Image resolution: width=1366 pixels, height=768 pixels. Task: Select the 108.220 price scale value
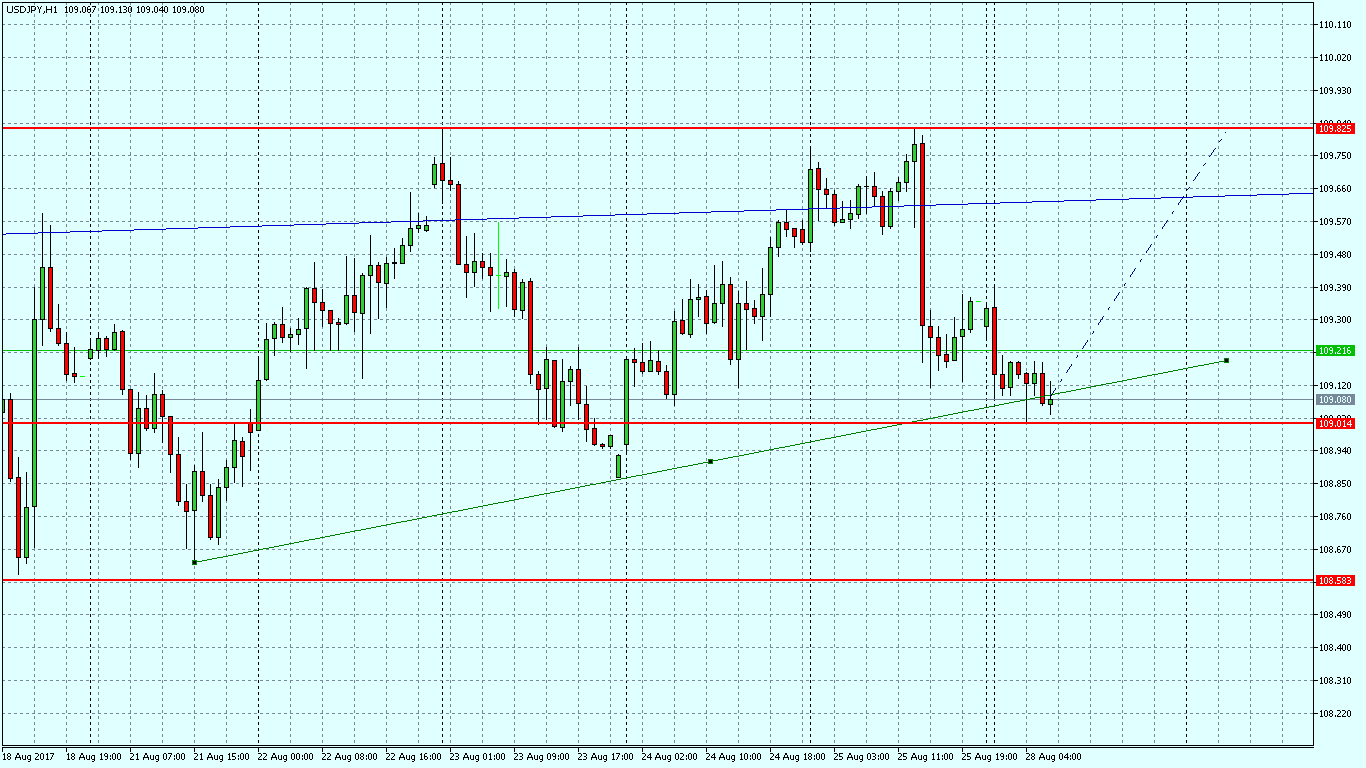pos(1335,713)
